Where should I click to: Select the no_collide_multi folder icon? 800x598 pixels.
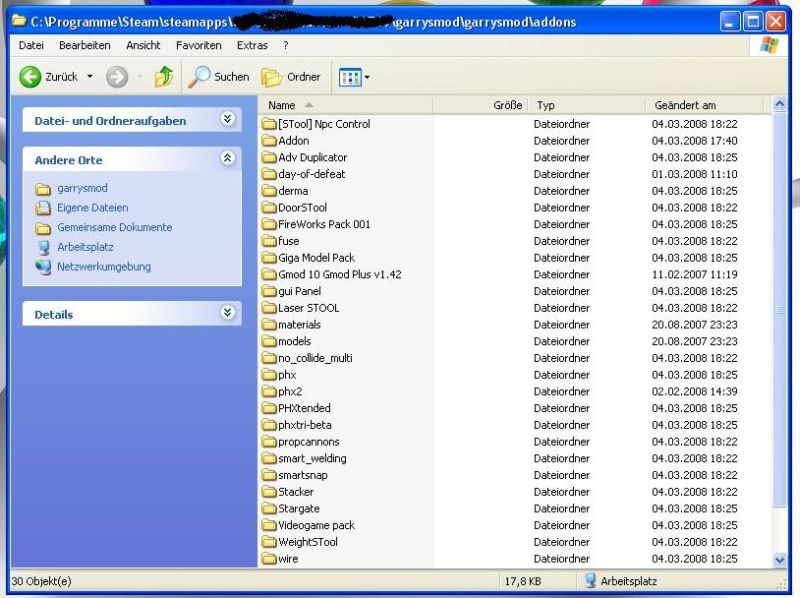tap(269, 358)
